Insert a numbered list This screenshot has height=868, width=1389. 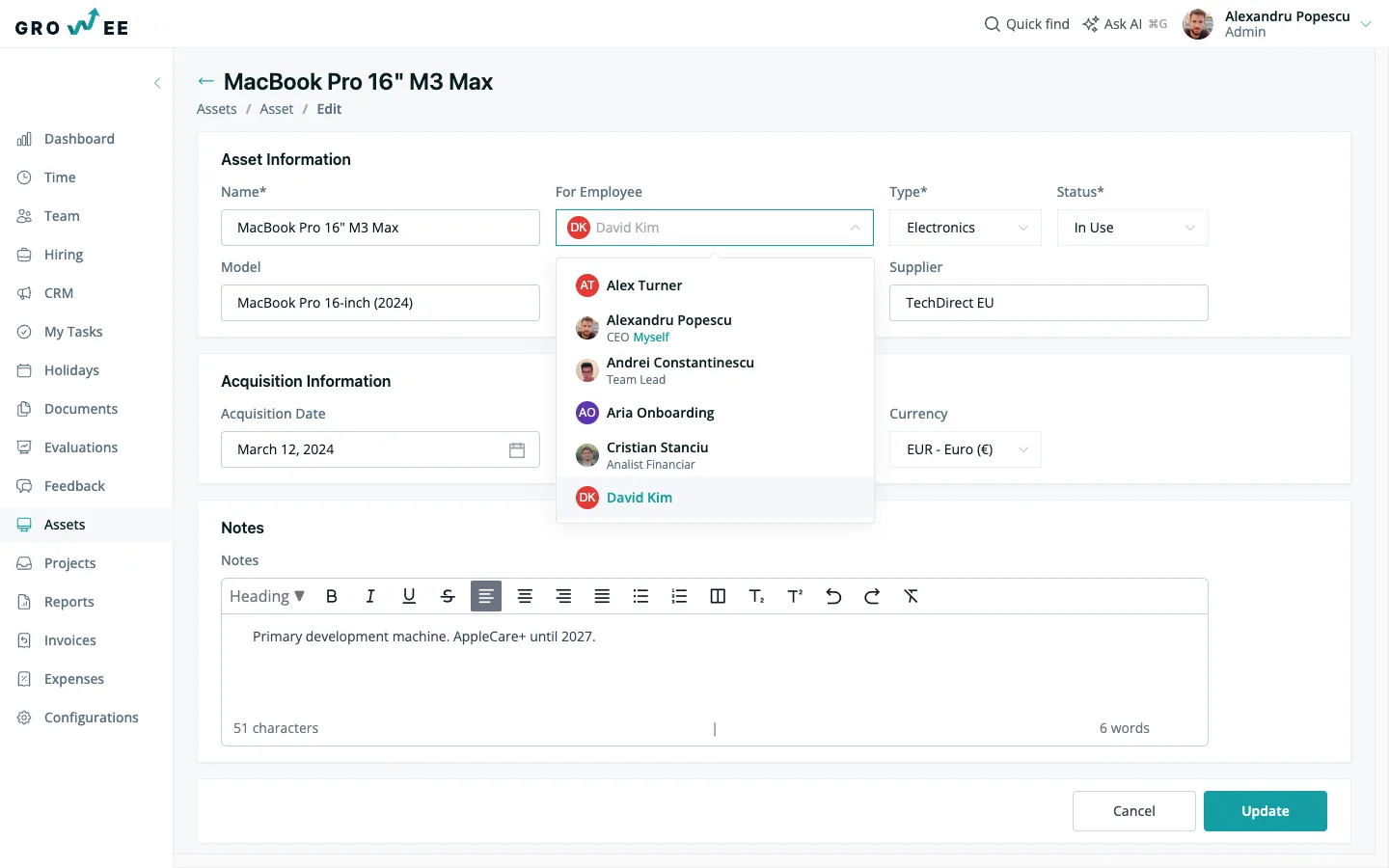679,596
